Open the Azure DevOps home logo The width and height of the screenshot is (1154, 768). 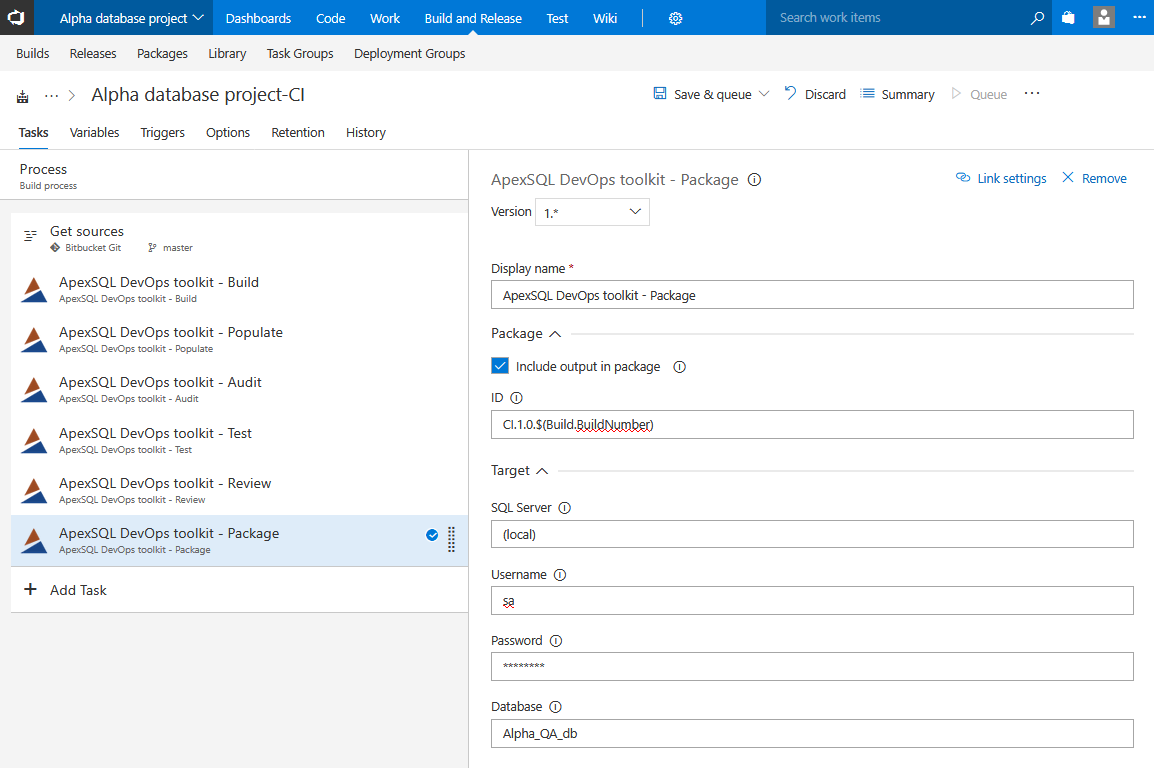(16, 17)
